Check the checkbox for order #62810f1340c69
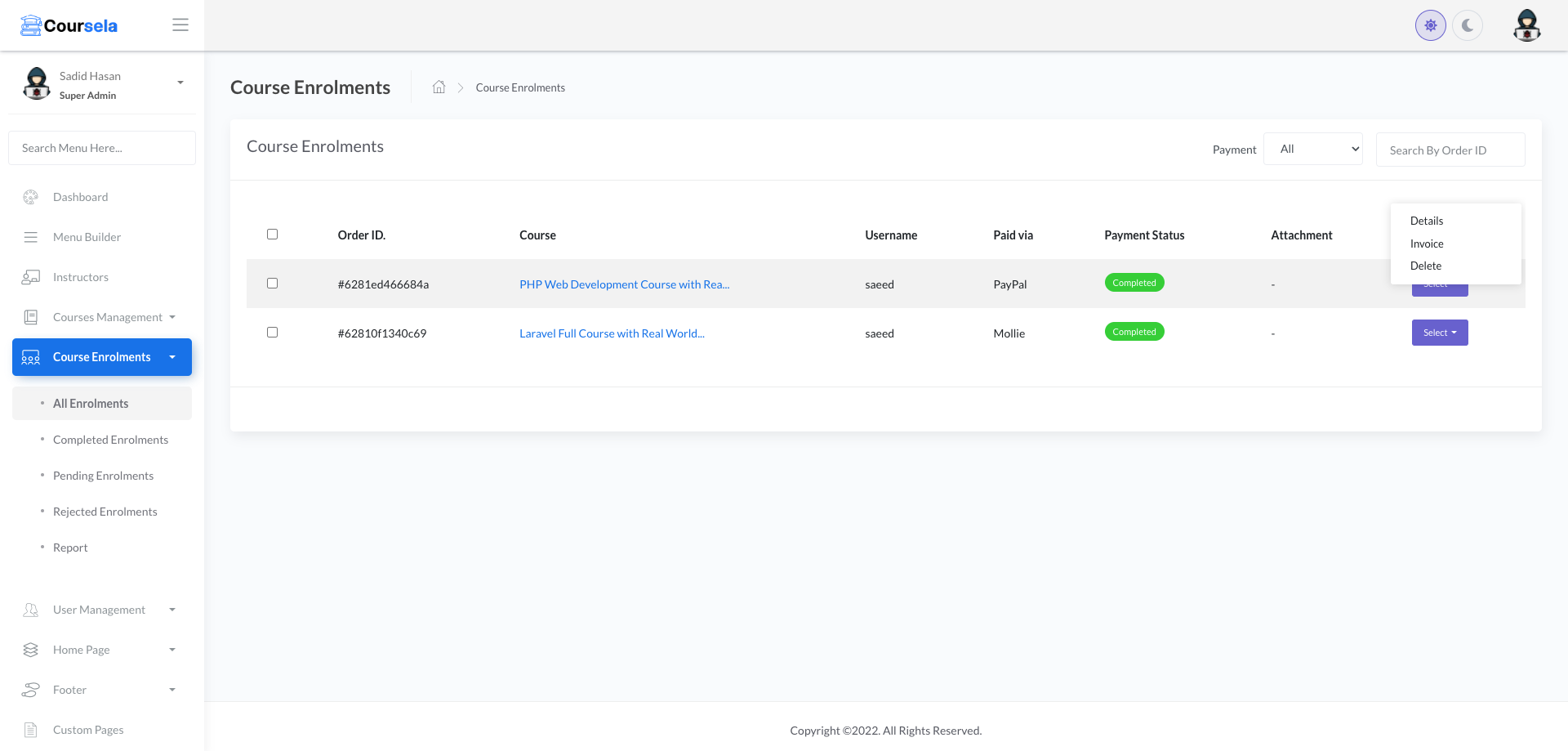 (x=272, y=332)
